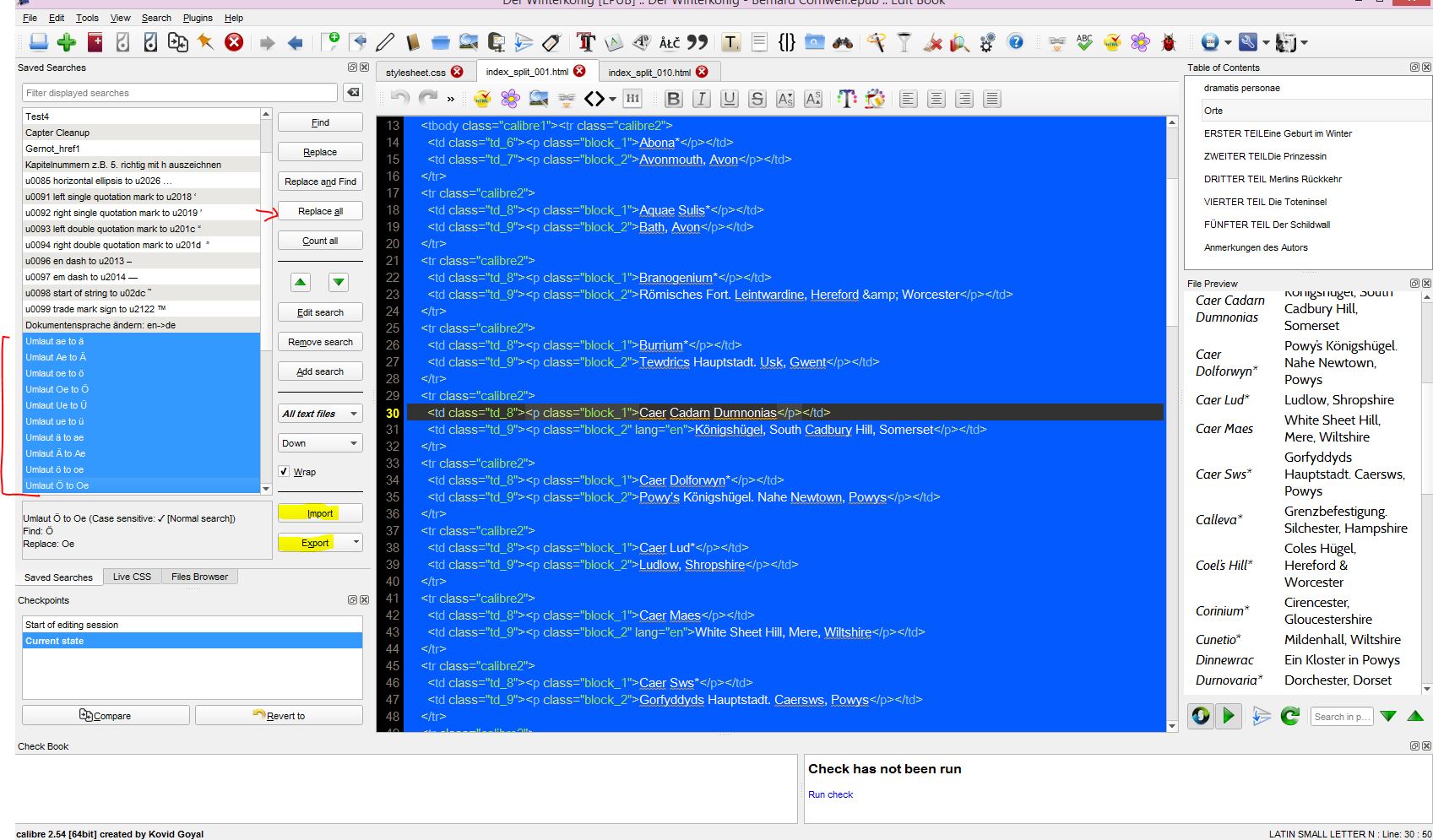1433x840 pixels.
Task: Click the green plus add file icon
Action: pyautogui.click(x=67, y=42)
